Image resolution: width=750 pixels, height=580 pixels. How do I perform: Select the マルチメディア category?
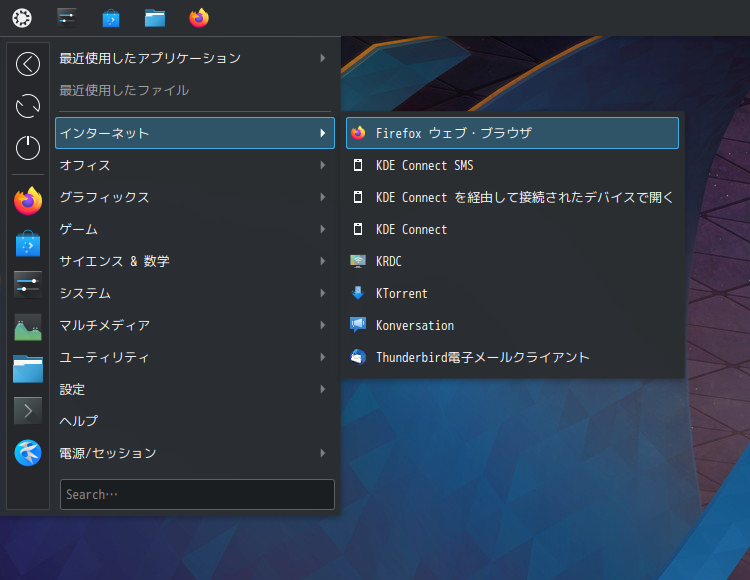tap(195, 325)
